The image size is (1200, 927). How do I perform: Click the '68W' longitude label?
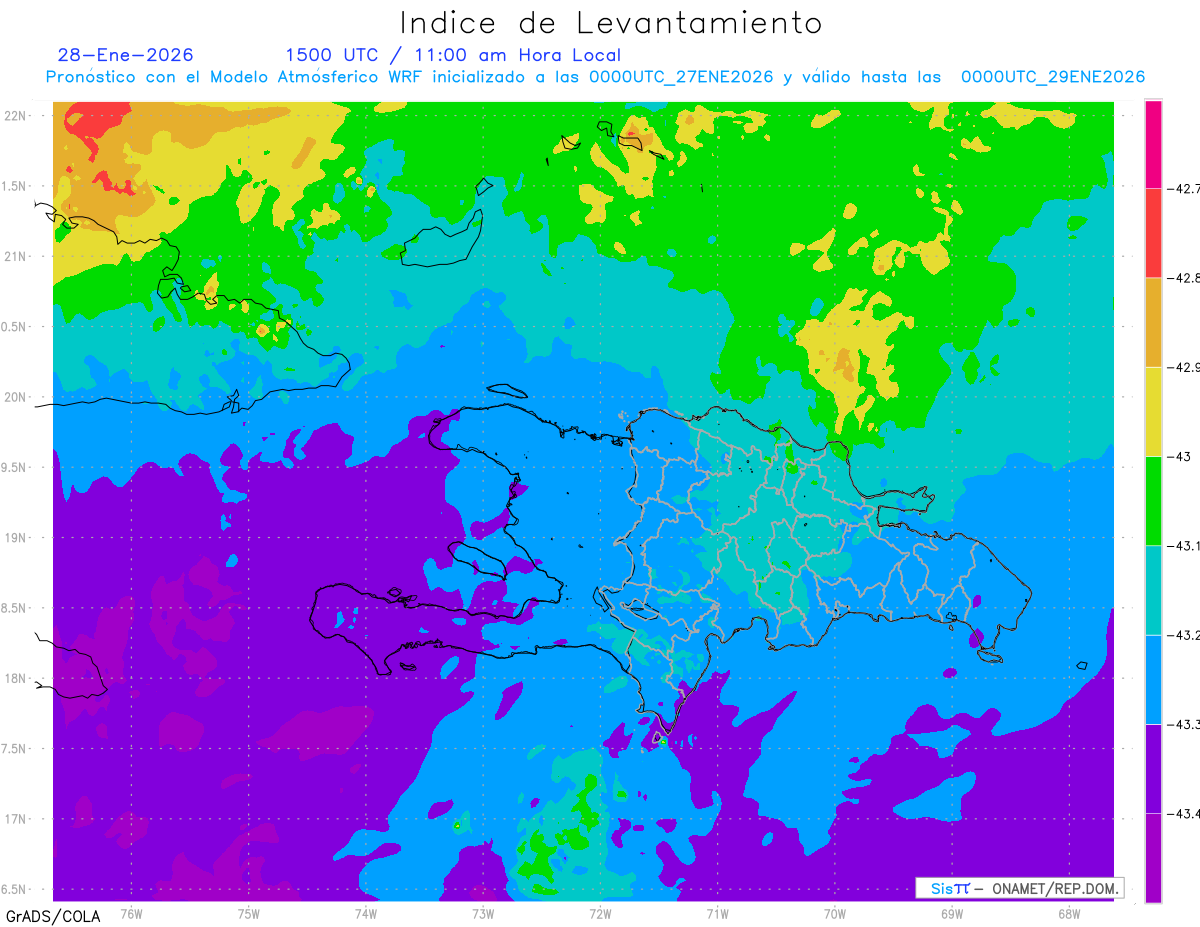coord(1069,913)
